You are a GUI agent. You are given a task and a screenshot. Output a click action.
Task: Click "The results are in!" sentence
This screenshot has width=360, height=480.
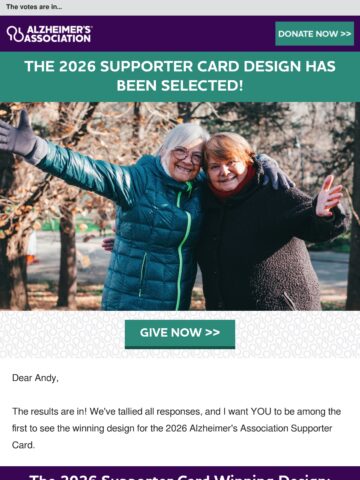click(49, 412)
